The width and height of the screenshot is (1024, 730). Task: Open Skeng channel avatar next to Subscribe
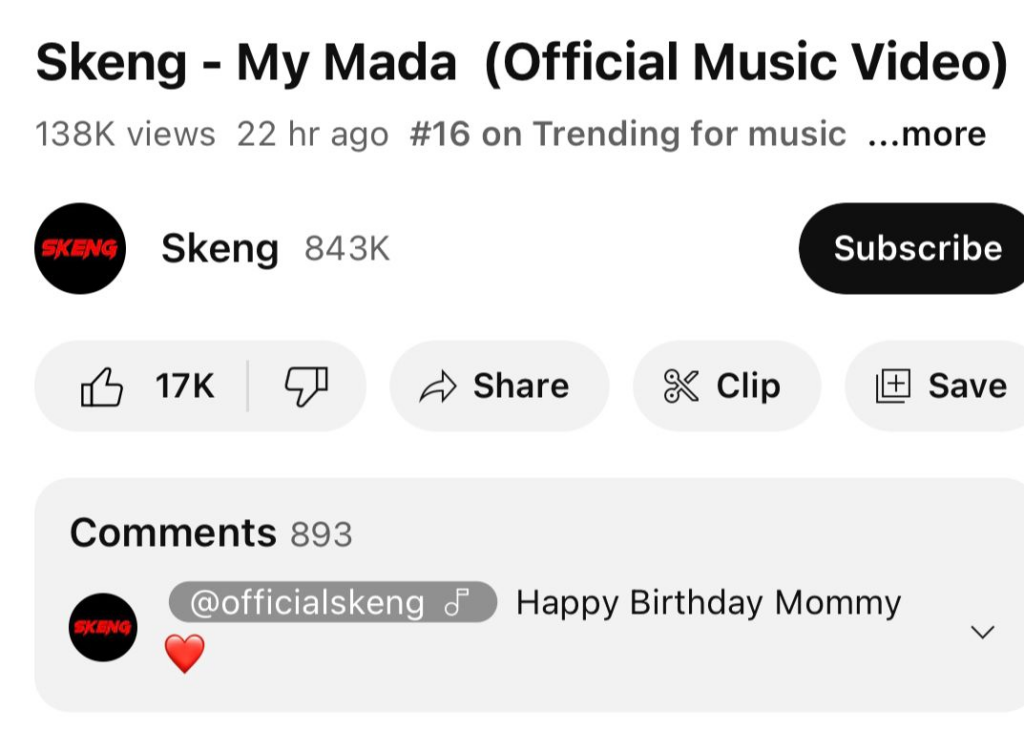click(80, 249)
